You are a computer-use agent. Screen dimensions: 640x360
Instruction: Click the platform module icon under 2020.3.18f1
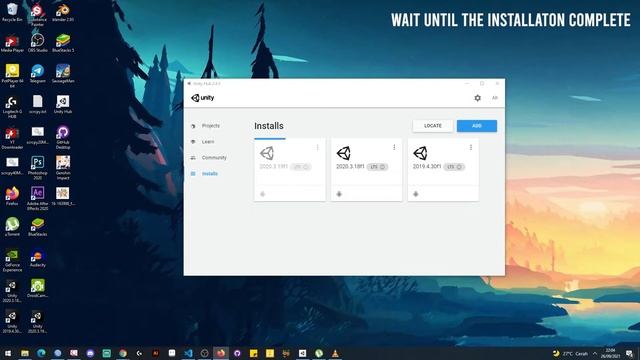click(x=339, y=194)
